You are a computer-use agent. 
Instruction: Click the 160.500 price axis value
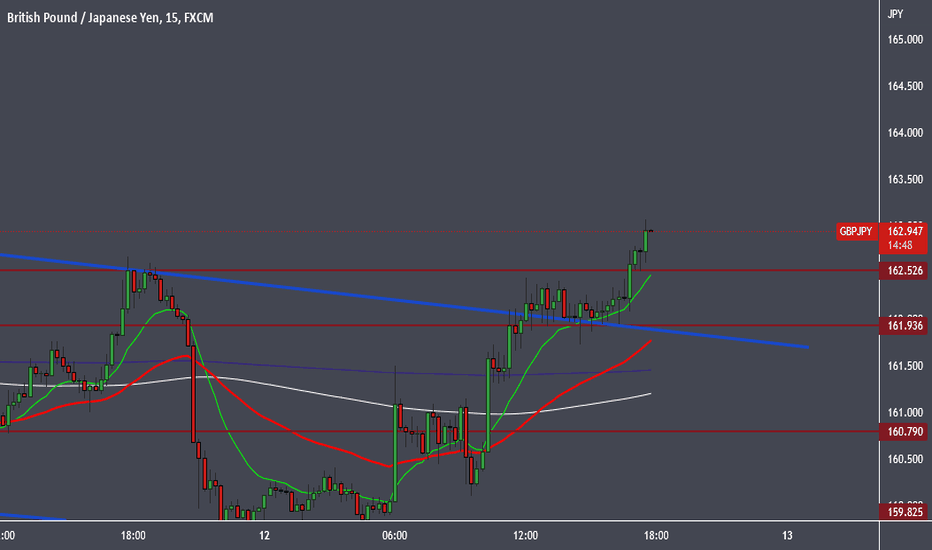[905, 459]
